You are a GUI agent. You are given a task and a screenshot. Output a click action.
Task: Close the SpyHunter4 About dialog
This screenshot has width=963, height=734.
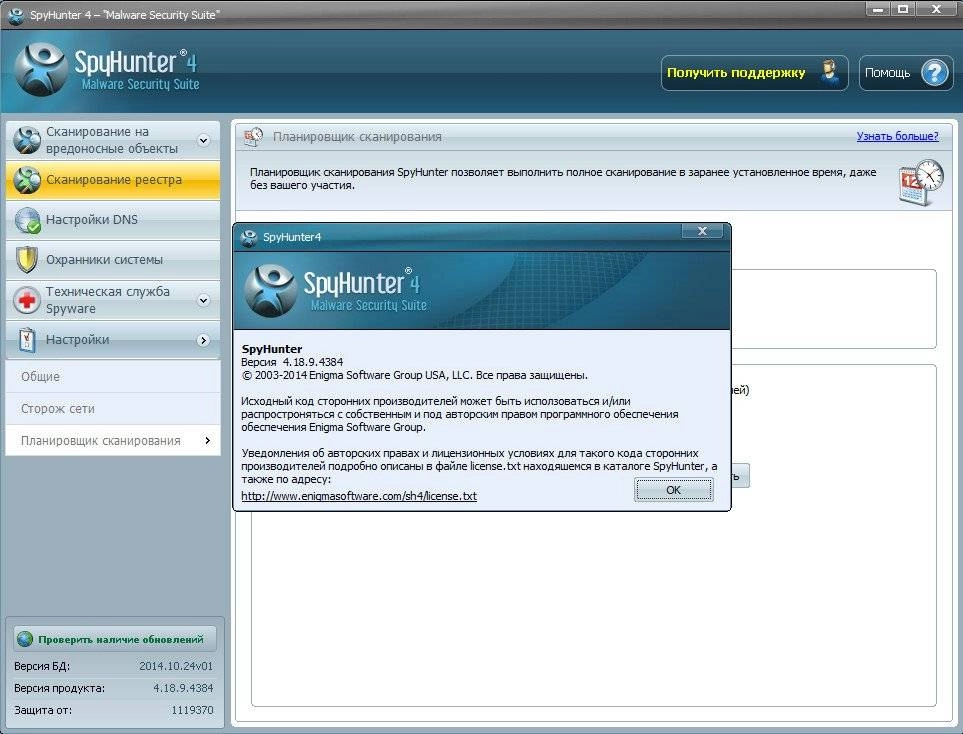(x=702, y=231)
